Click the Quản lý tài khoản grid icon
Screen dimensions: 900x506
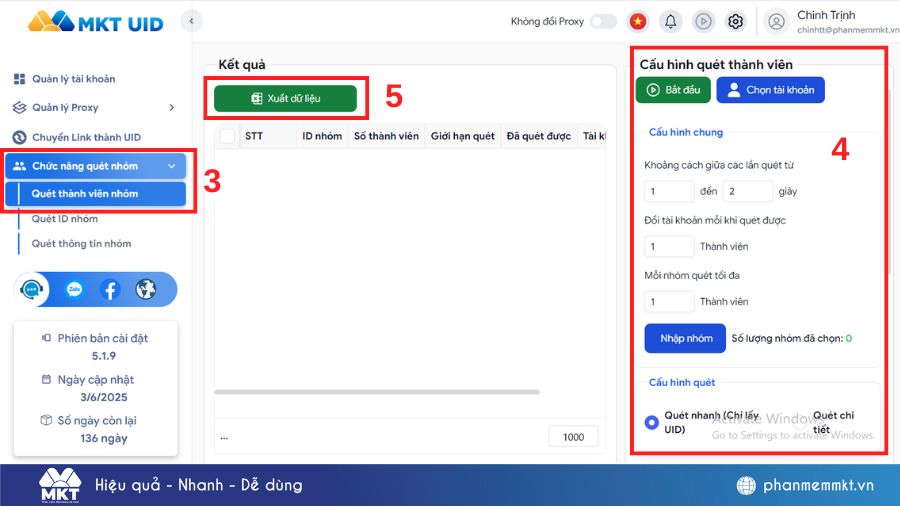coord(20,79)
